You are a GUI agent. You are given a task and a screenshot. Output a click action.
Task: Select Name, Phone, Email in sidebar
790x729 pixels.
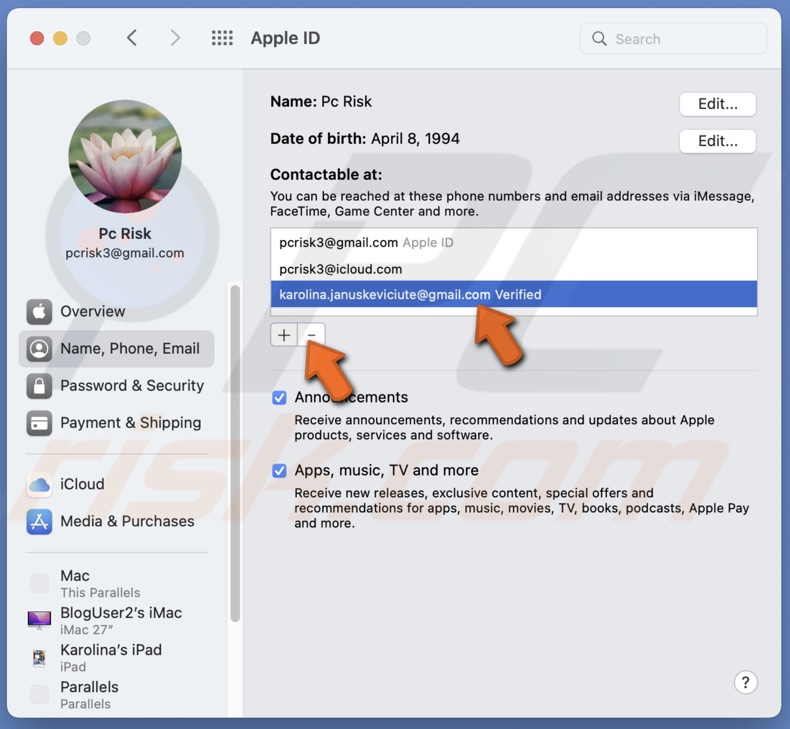pos(116,349)
